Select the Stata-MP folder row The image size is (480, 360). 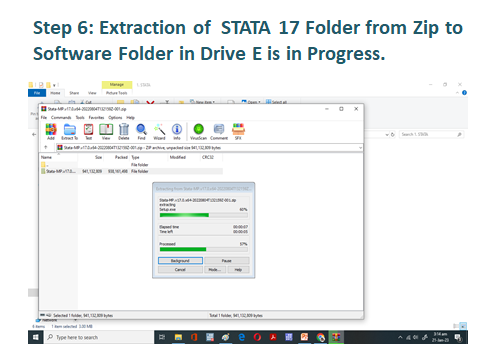coord(131,171)
